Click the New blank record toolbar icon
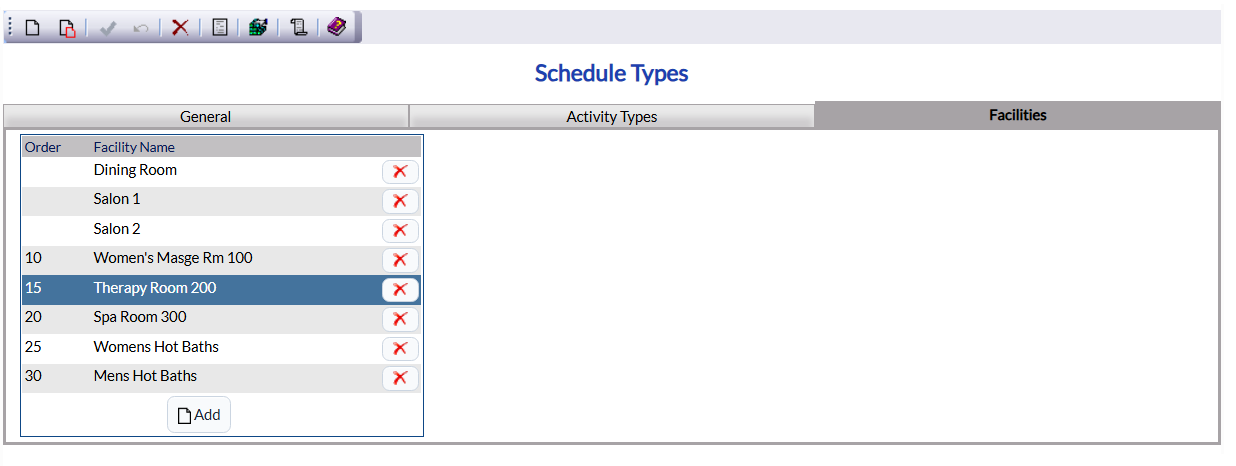The width and height of the screenshot is (1236, 466). 33,28
